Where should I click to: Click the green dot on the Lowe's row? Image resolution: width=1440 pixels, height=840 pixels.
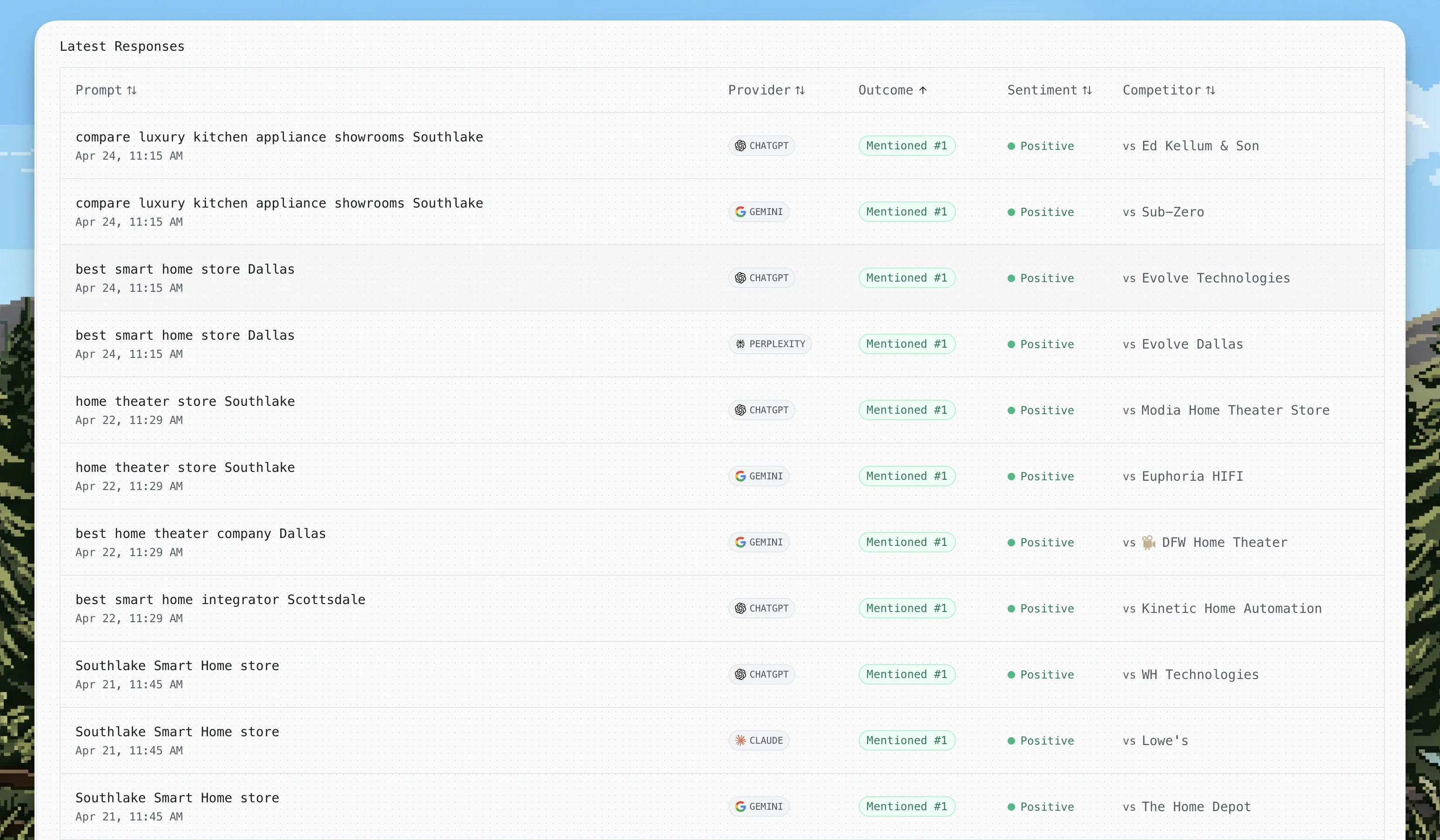pyautogui.click(x=1012, y=740)
